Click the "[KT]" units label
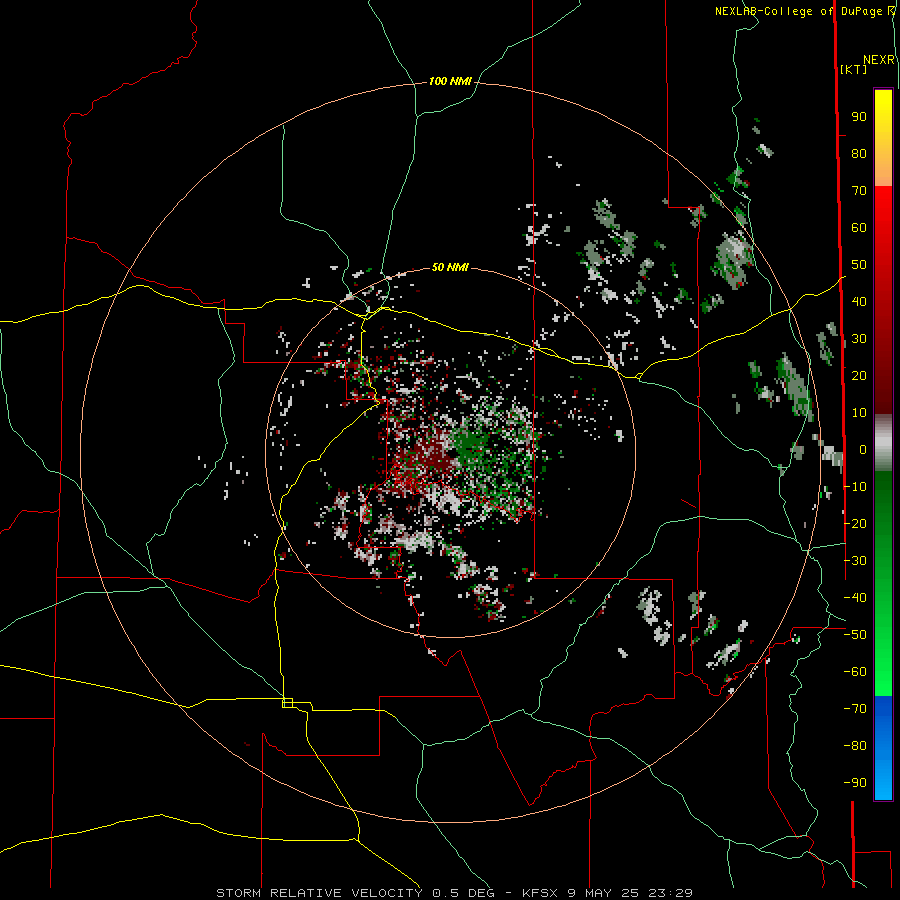This screenshot has height=900, width=900. tap(853, 69)
